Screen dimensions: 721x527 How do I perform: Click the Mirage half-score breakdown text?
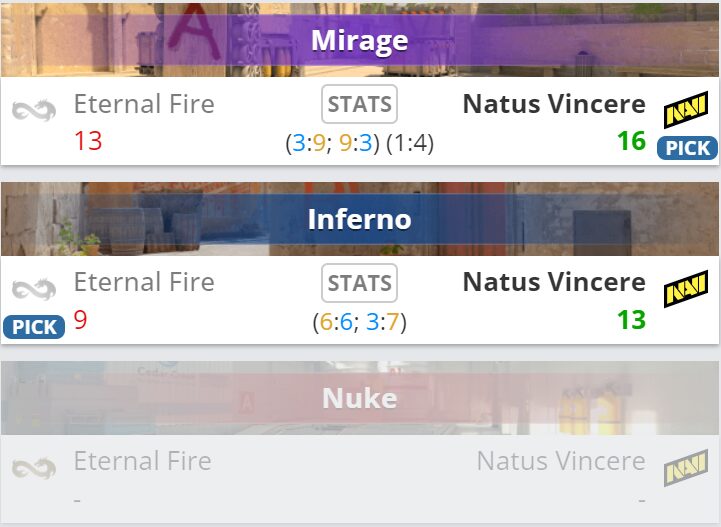(x=359, y=143)
